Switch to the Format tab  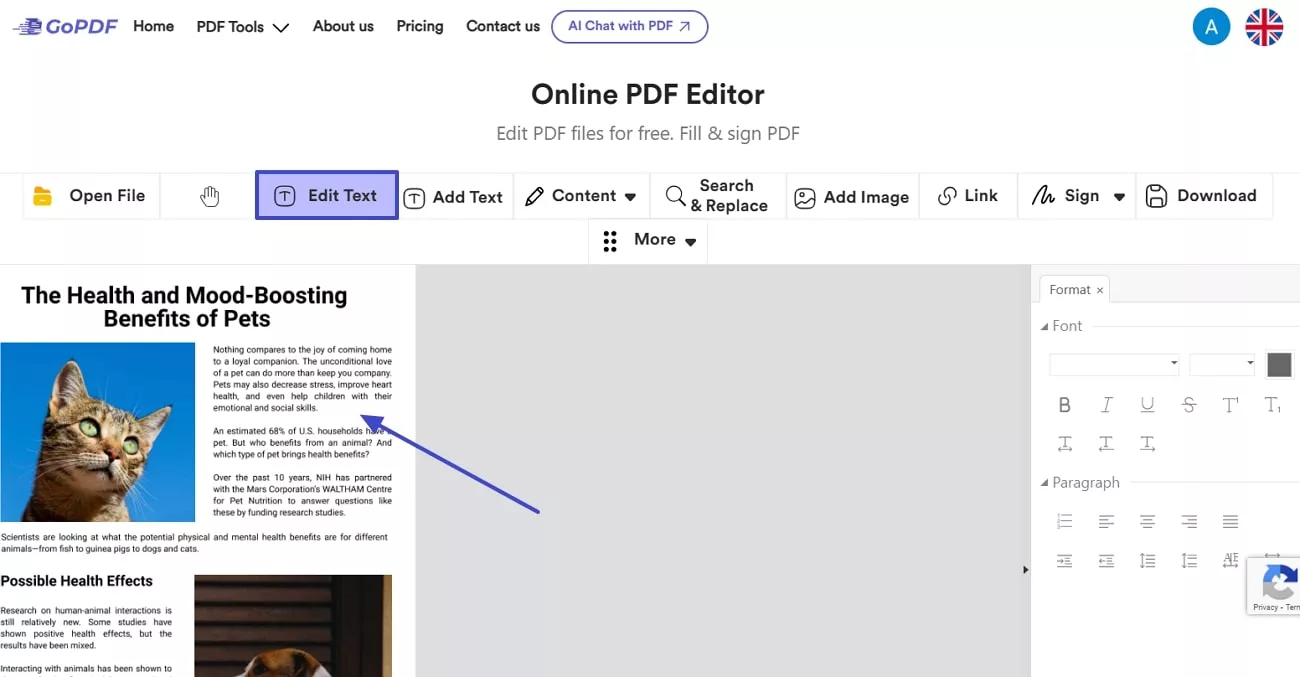(x=1068, y=289)
